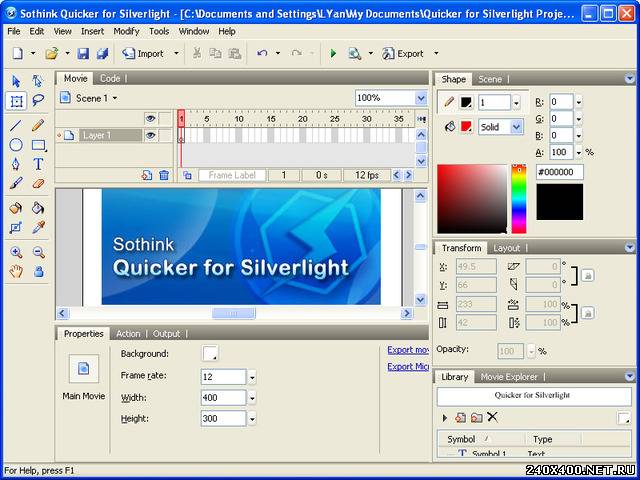Click the red fill color swatch
The width and height of the screenshot is (640, 480).
click(x=466, y=127)
